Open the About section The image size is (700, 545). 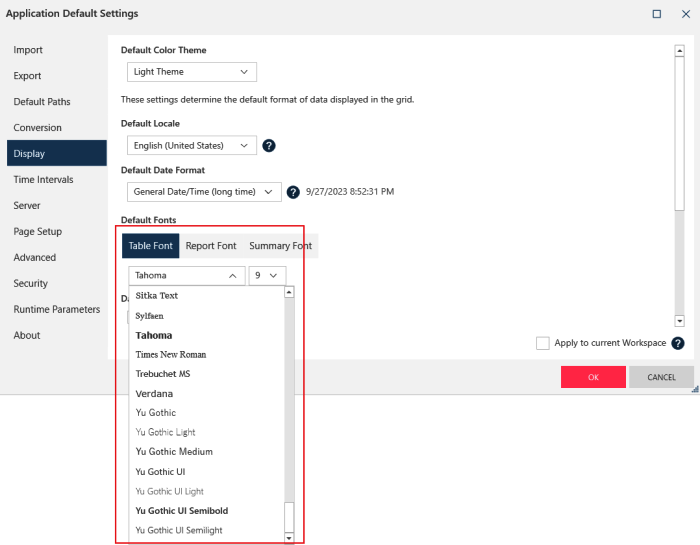tap(57, 335)
